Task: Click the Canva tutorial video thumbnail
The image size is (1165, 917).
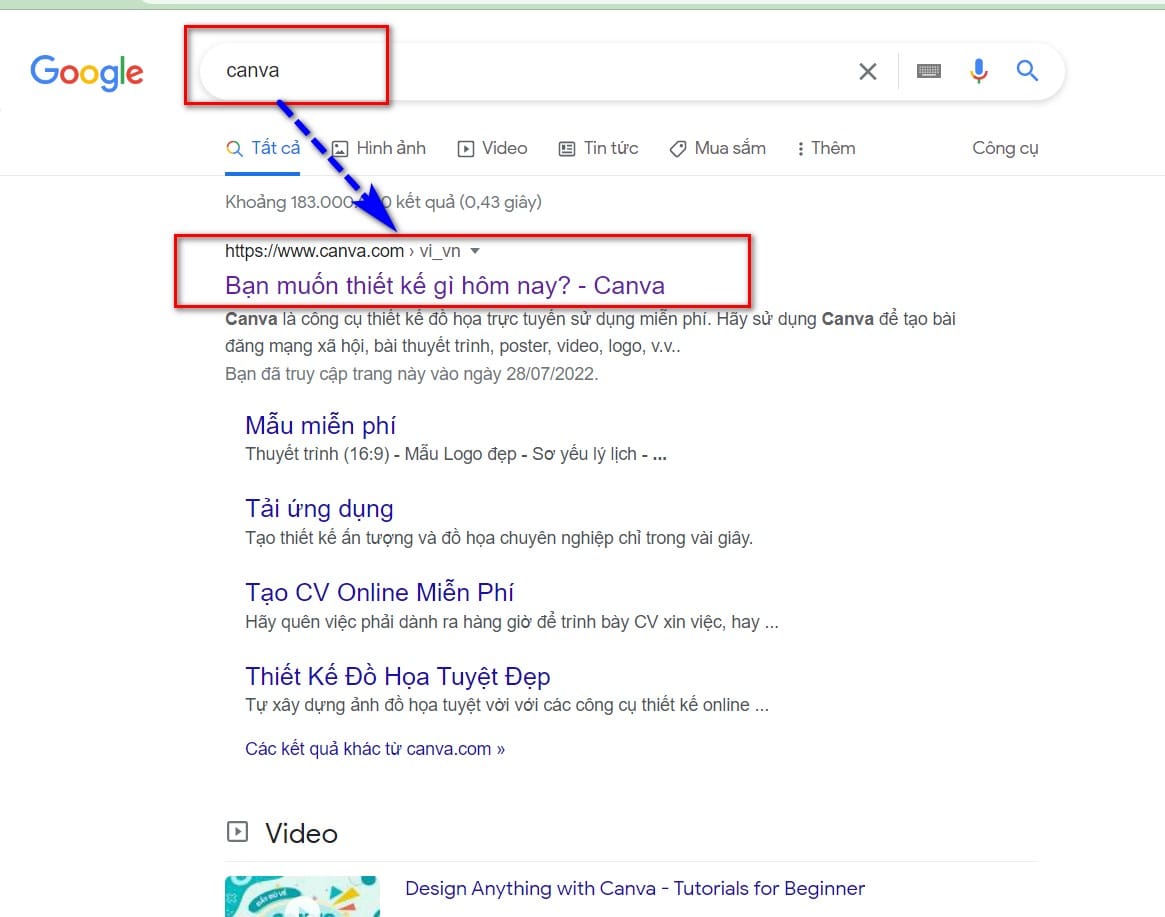Action: click(302, 896)
